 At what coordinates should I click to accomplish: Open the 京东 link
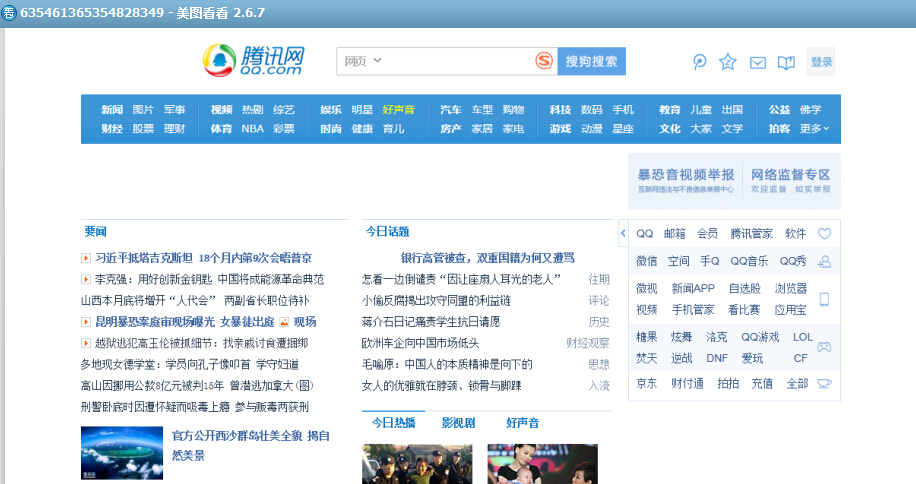coord(647,384)
